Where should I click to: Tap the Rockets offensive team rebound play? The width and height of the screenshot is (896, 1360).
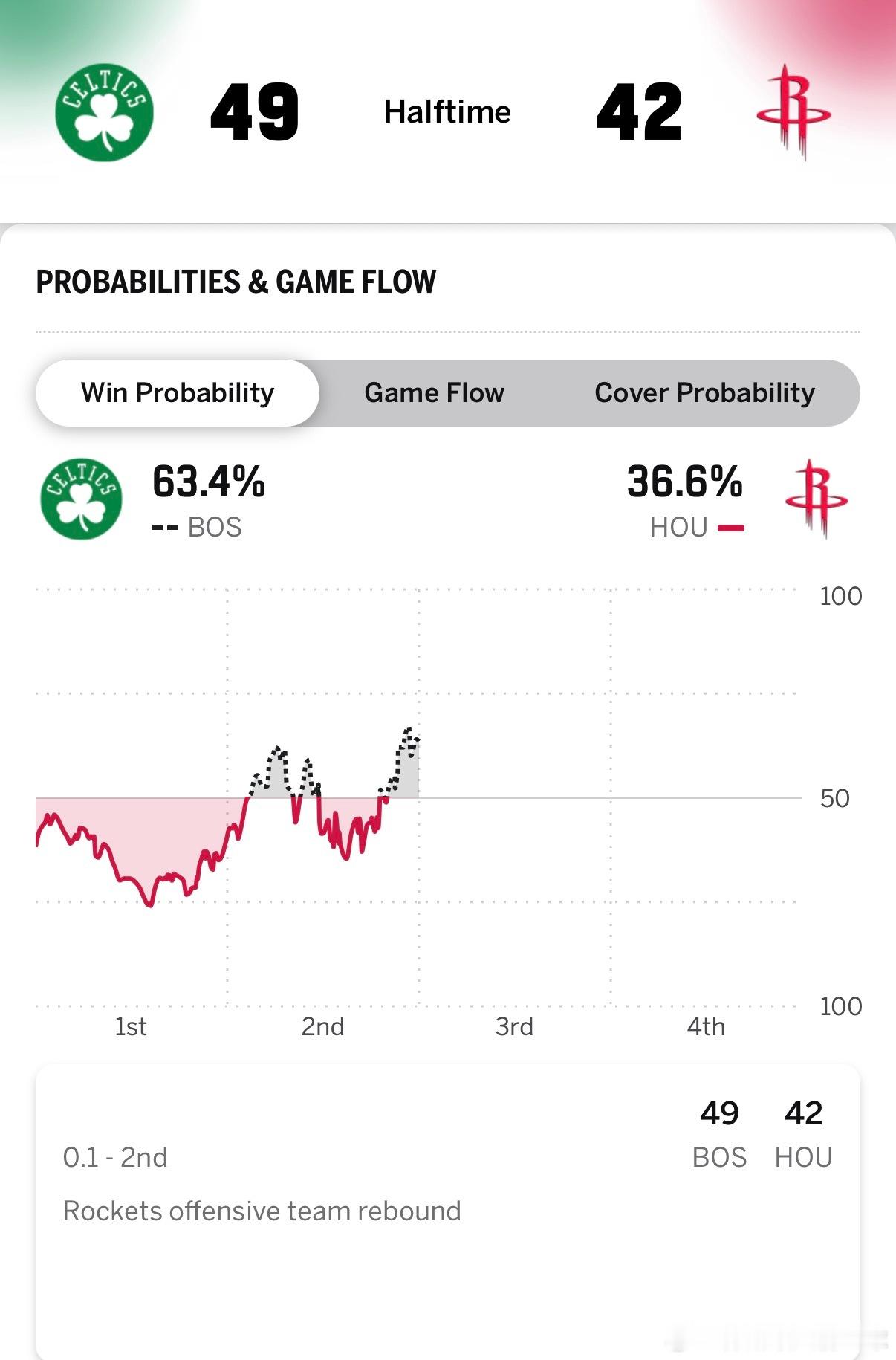(262, 1211)
